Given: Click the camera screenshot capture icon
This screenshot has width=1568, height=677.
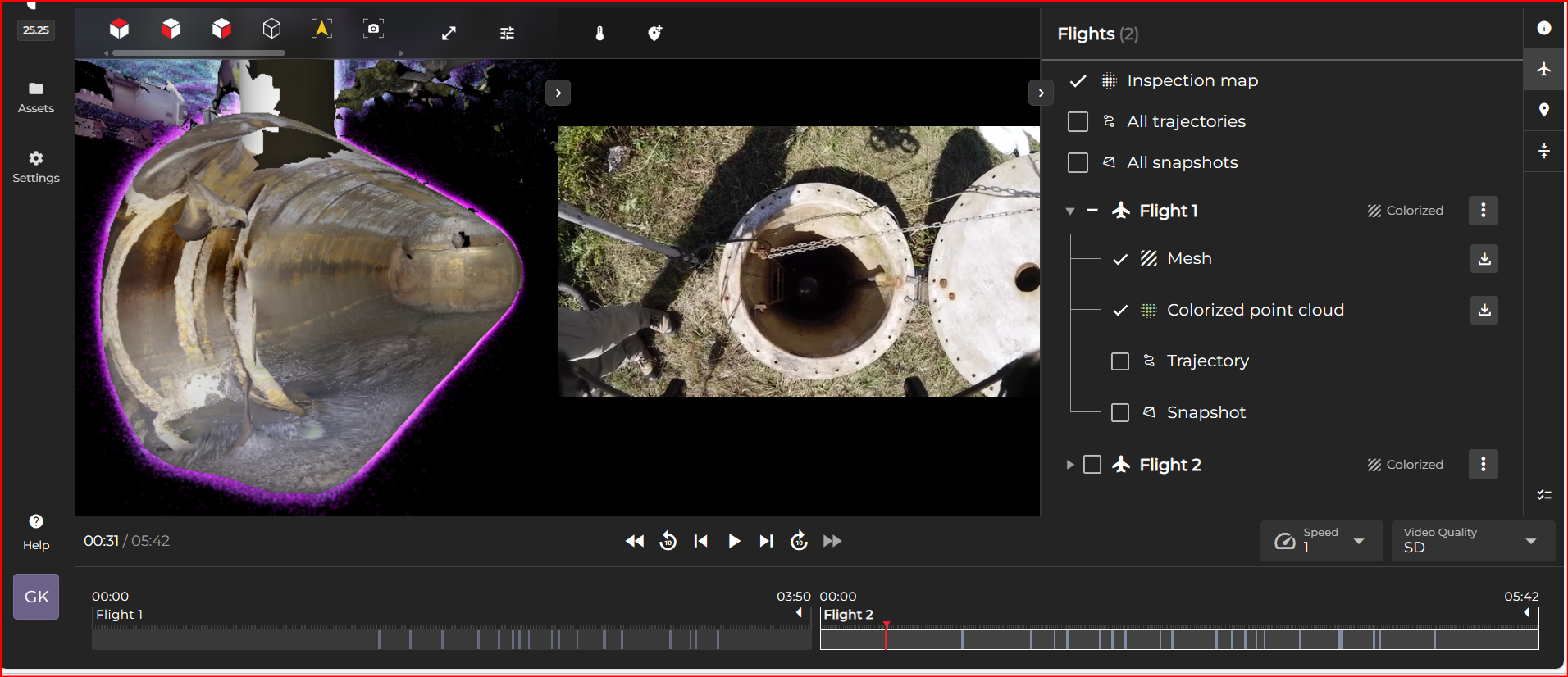Looking at the screenshot, I should (373, 30).
